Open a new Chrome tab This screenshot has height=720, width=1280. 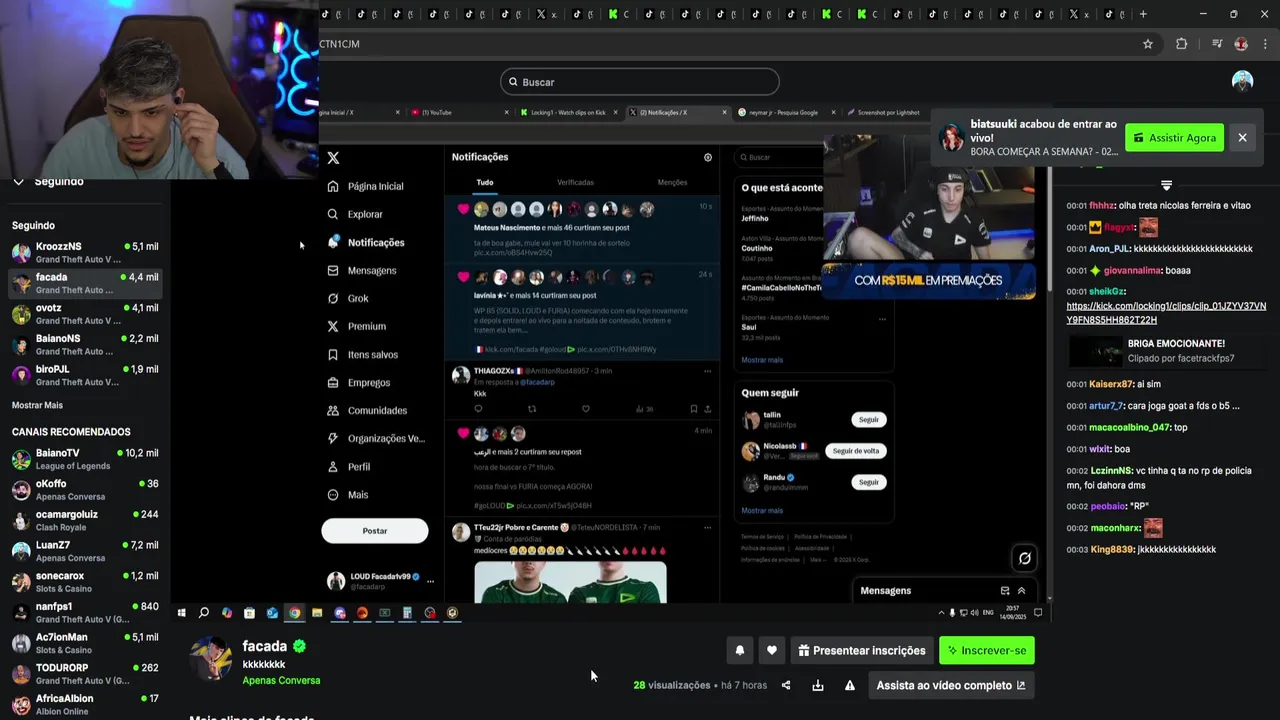pos(1143,14)
